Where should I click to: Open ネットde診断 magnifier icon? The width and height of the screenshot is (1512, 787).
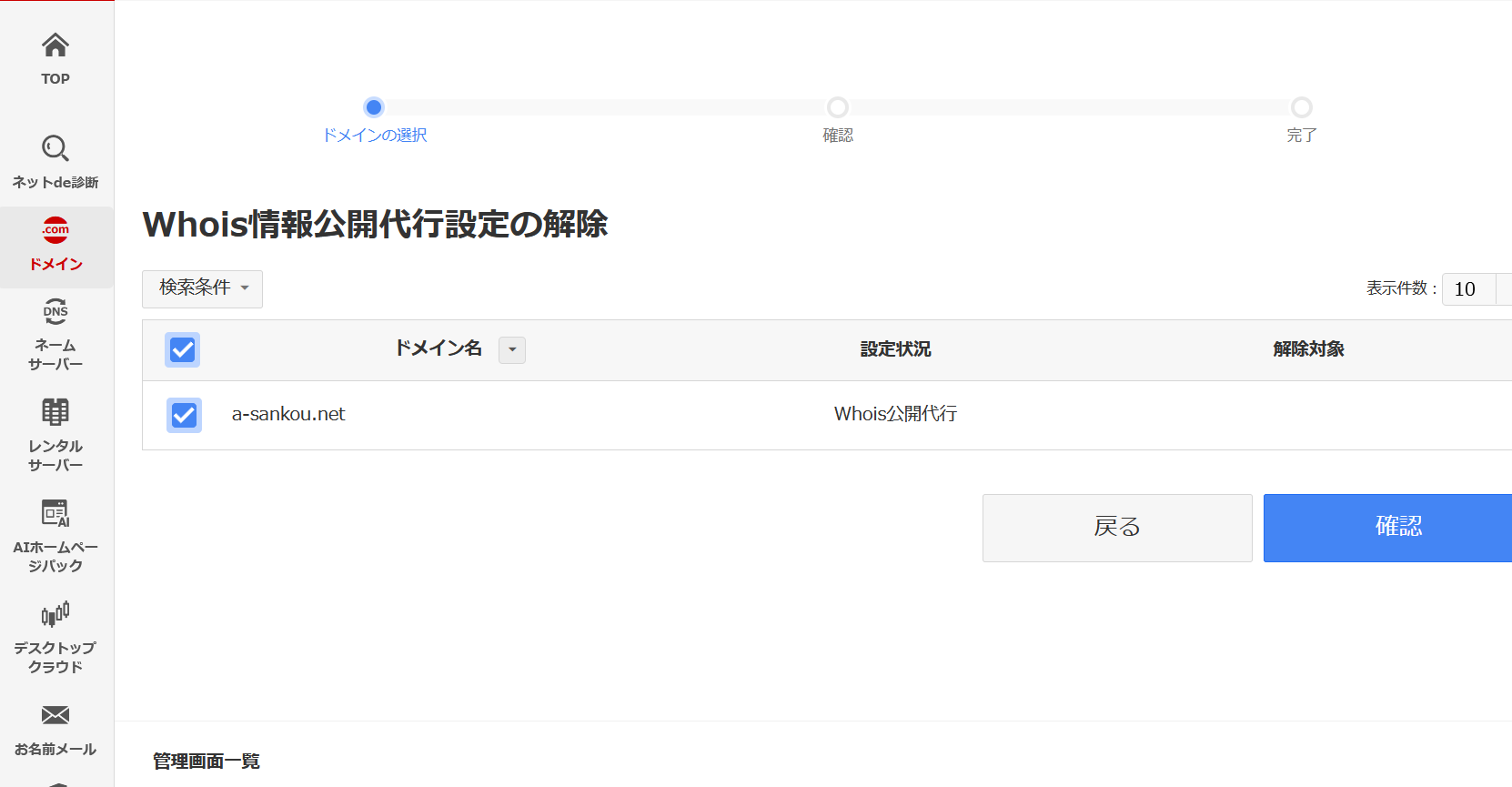pos(55,148)
